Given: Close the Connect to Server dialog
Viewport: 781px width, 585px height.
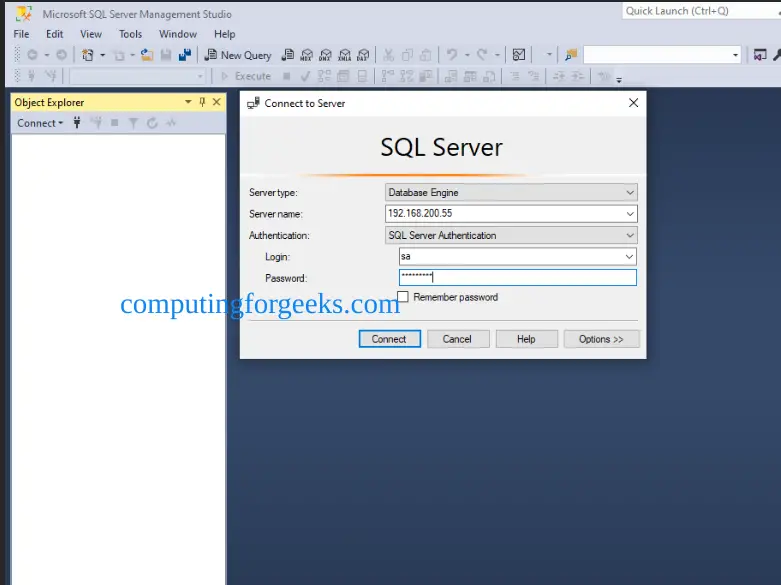Looking at the screenshot, I should tap(634, 103).
